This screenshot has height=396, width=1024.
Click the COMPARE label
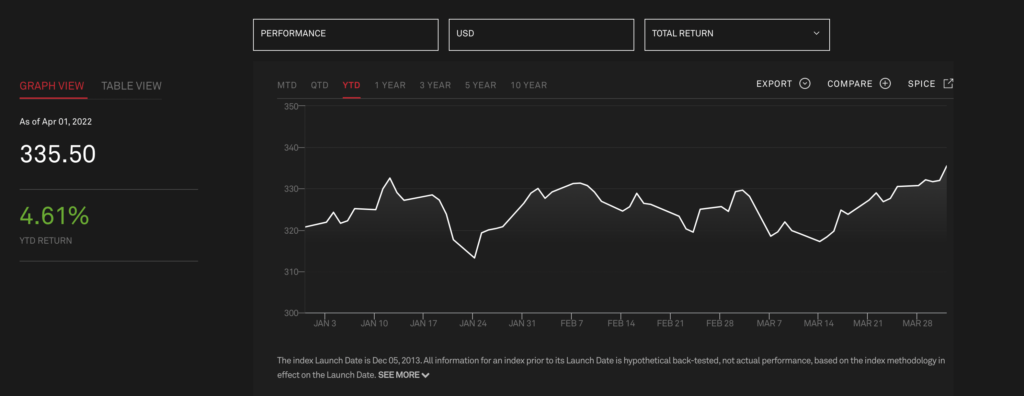850,84
